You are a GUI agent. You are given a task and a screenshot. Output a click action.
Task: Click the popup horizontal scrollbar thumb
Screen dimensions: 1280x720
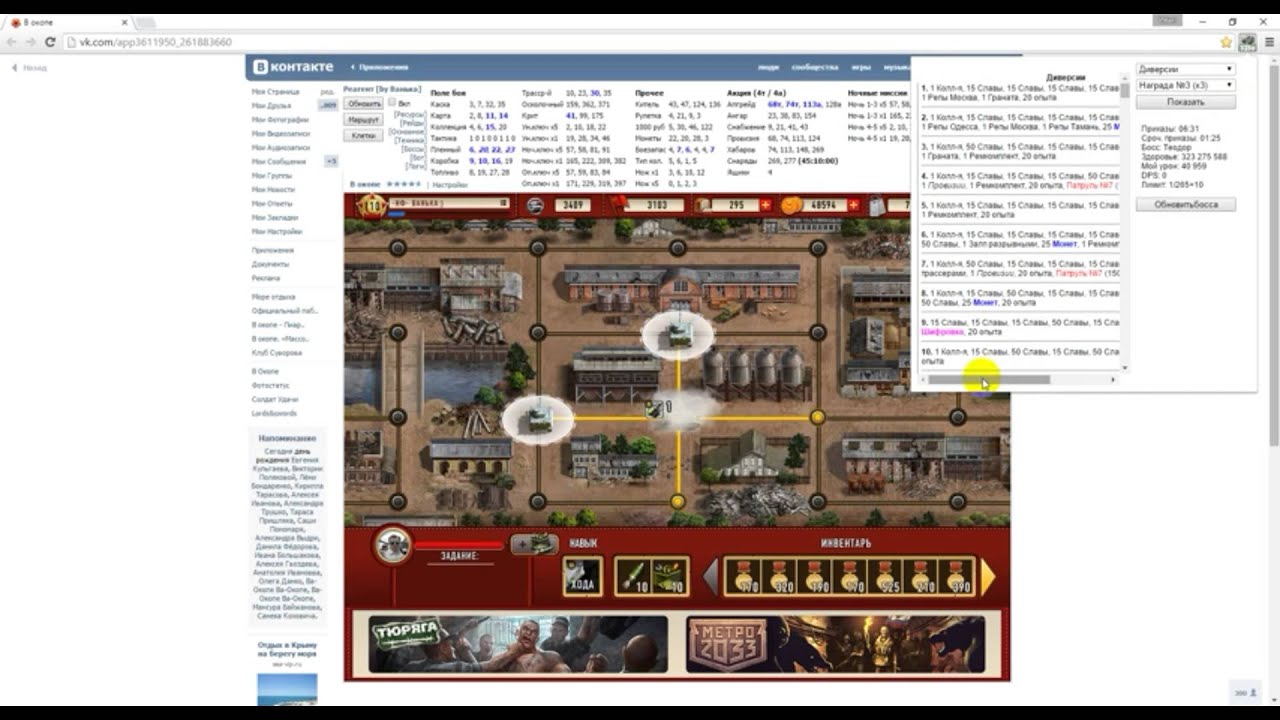989,380
